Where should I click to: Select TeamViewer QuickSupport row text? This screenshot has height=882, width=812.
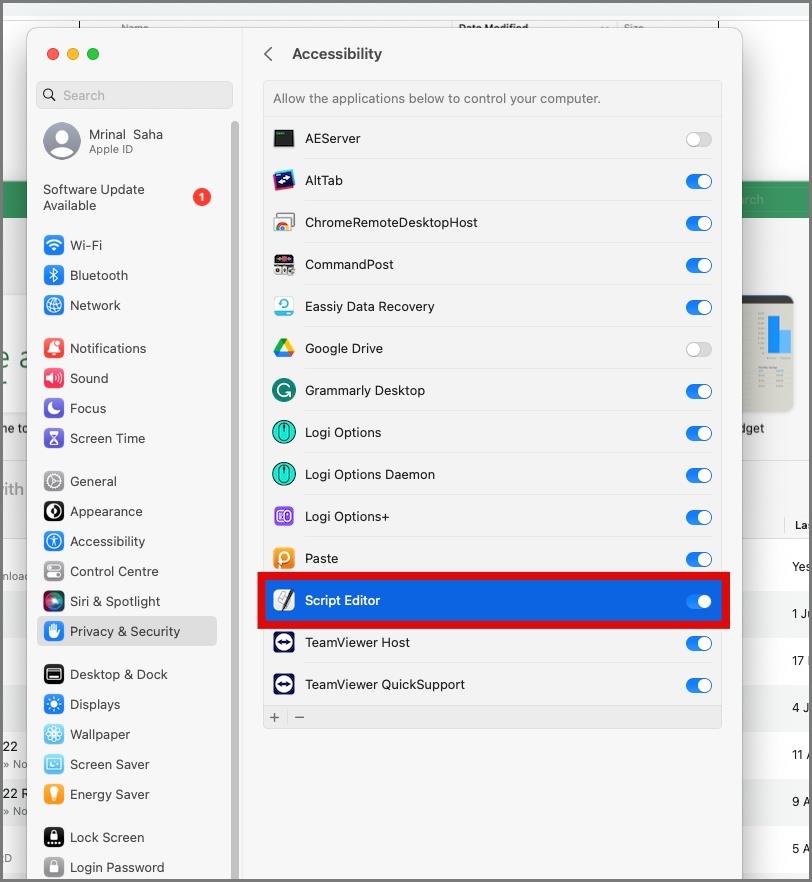pyautogui.click(x=385, y=685)
